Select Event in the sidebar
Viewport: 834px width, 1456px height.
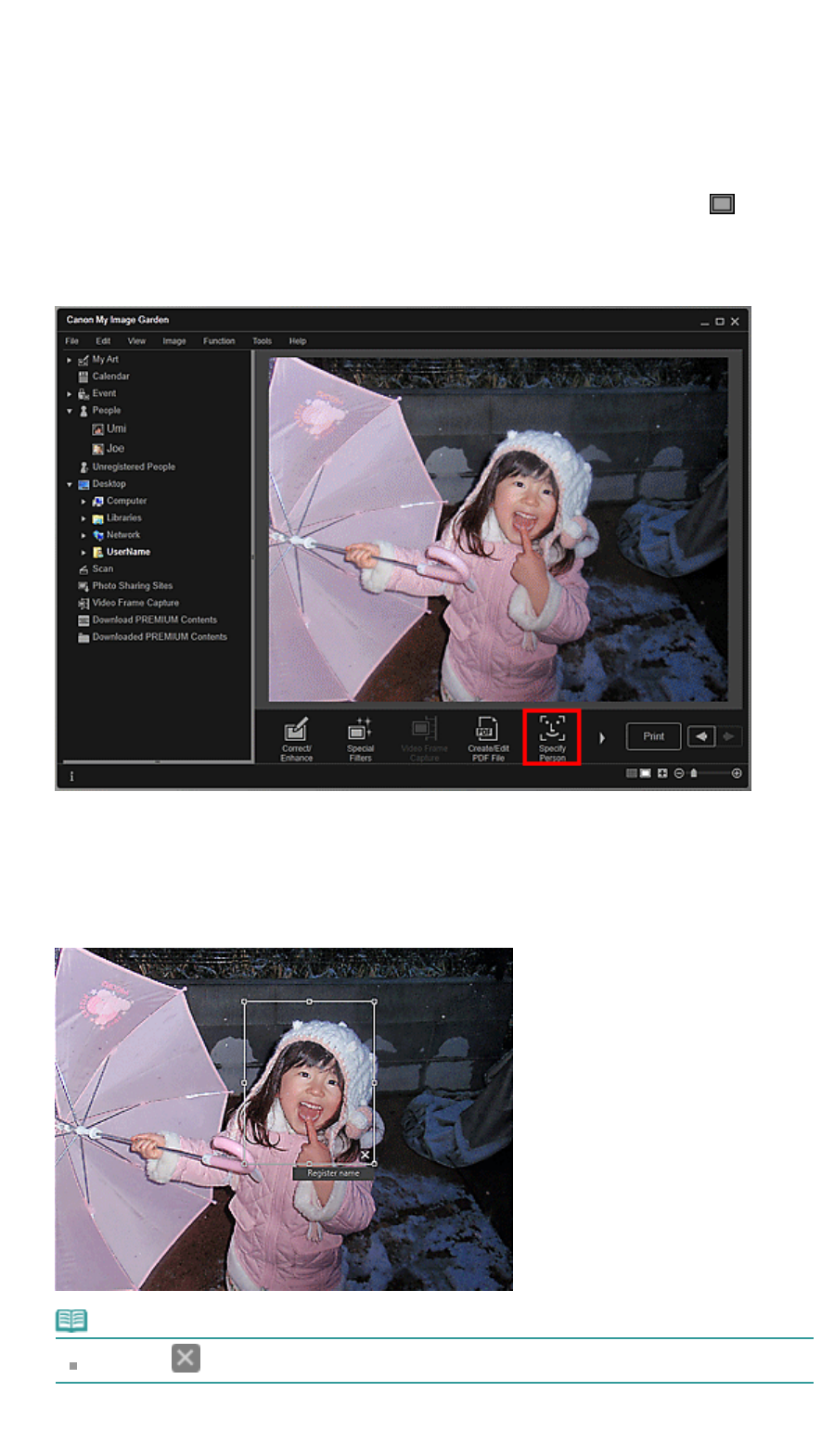coord(97,394)
